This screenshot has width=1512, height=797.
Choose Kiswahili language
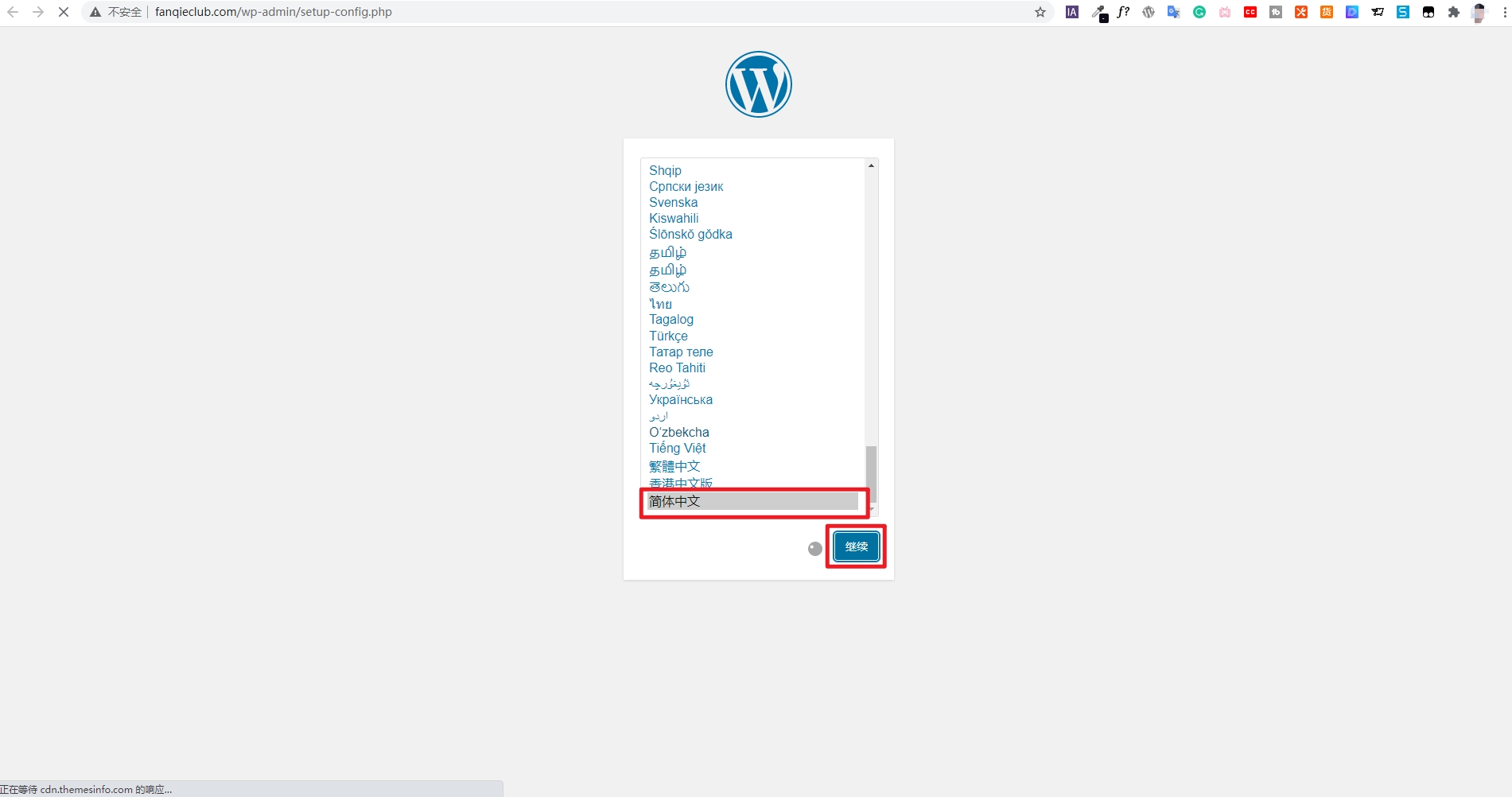pyautogui.click(x=674, y=218)
